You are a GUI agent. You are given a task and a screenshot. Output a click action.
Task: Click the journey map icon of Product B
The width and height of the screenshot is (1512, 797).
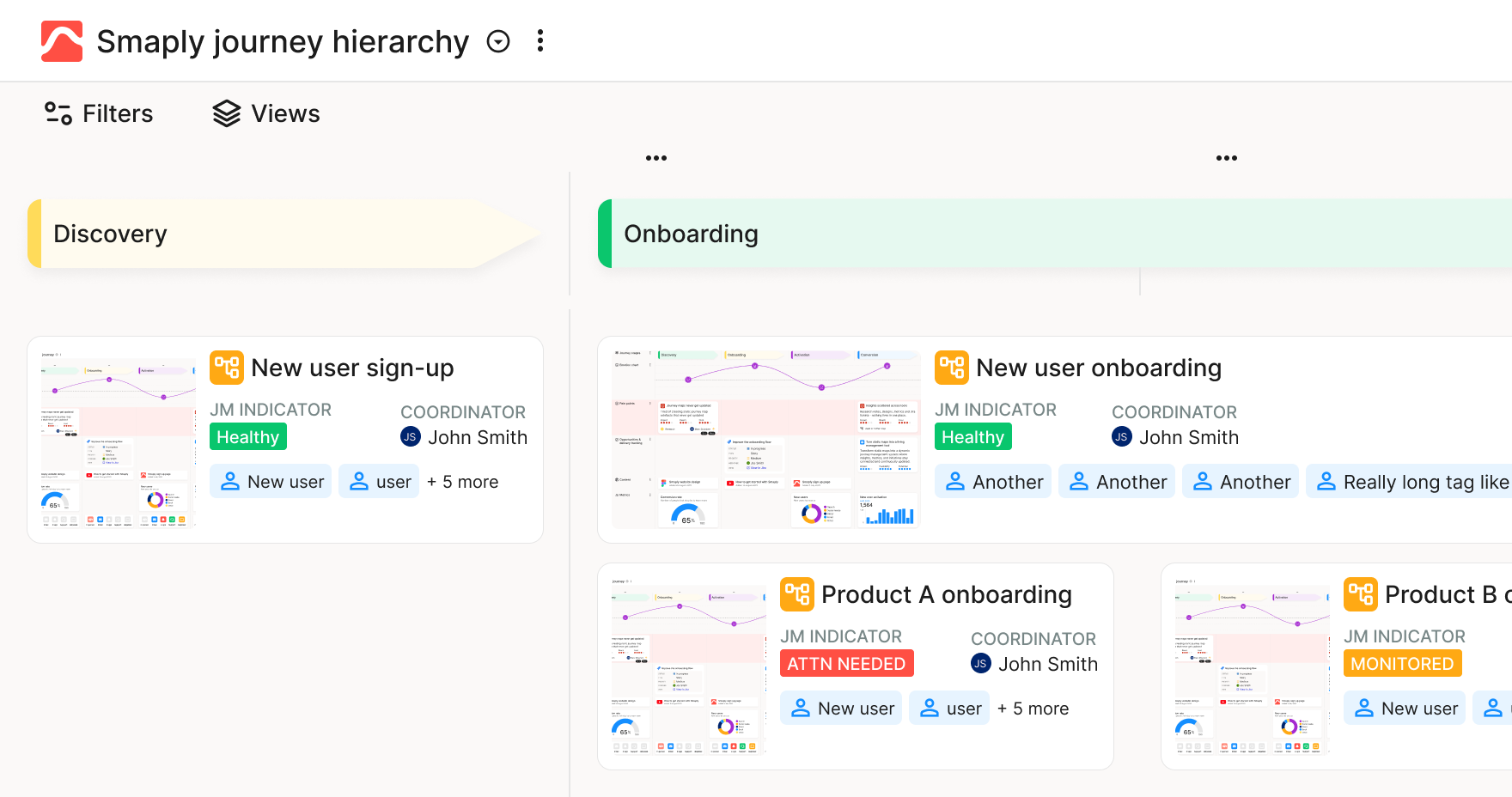[x=1361, y=594]
